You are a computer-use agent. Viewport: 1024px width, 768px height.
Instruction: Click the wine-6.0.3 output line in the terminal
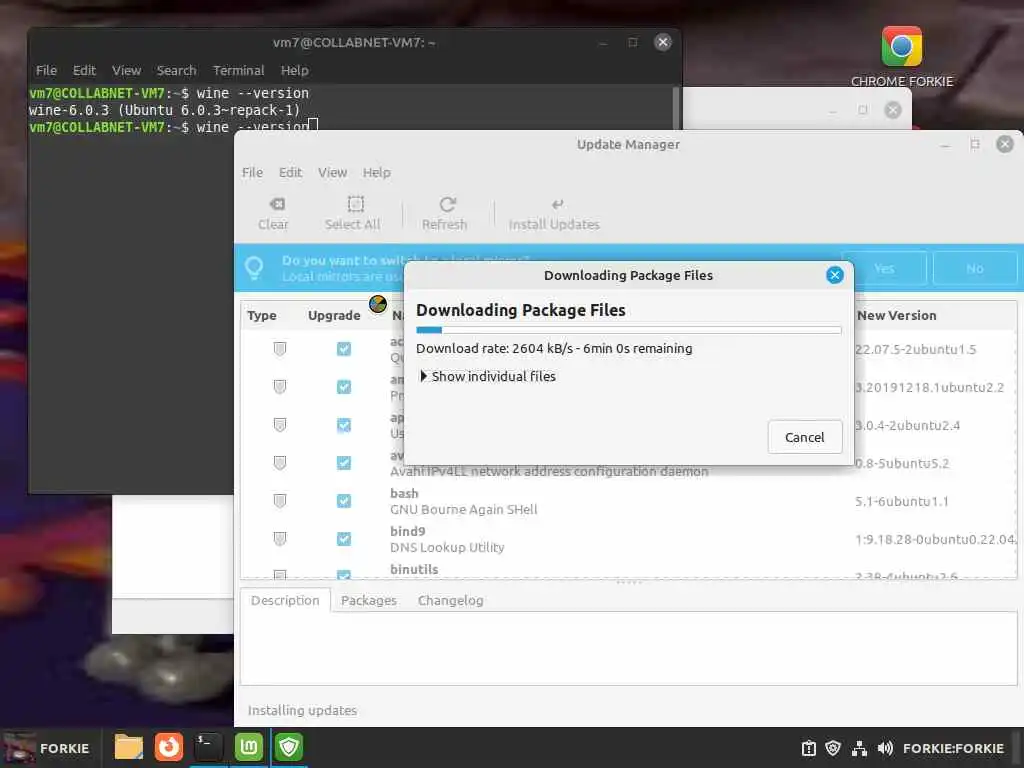[164, 110]
